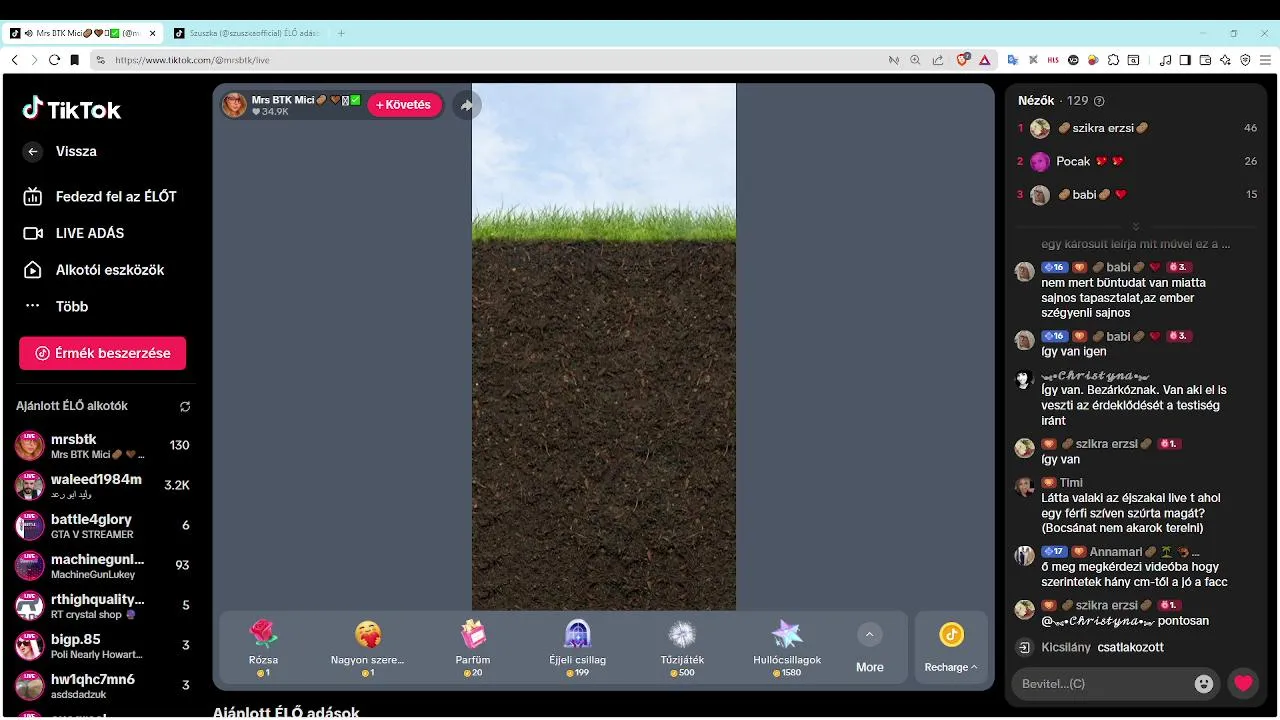1280x720 pixels.
Task: Send the Éjjeli csillag gift
Action: [578, 647]
